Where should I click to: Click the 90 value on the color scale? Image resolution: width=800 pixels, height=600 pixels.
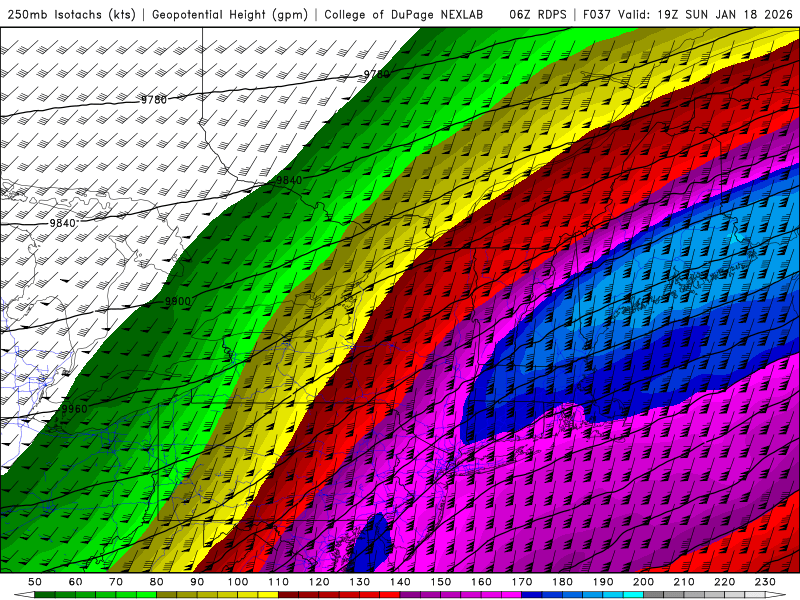click(x=197, y=582)
